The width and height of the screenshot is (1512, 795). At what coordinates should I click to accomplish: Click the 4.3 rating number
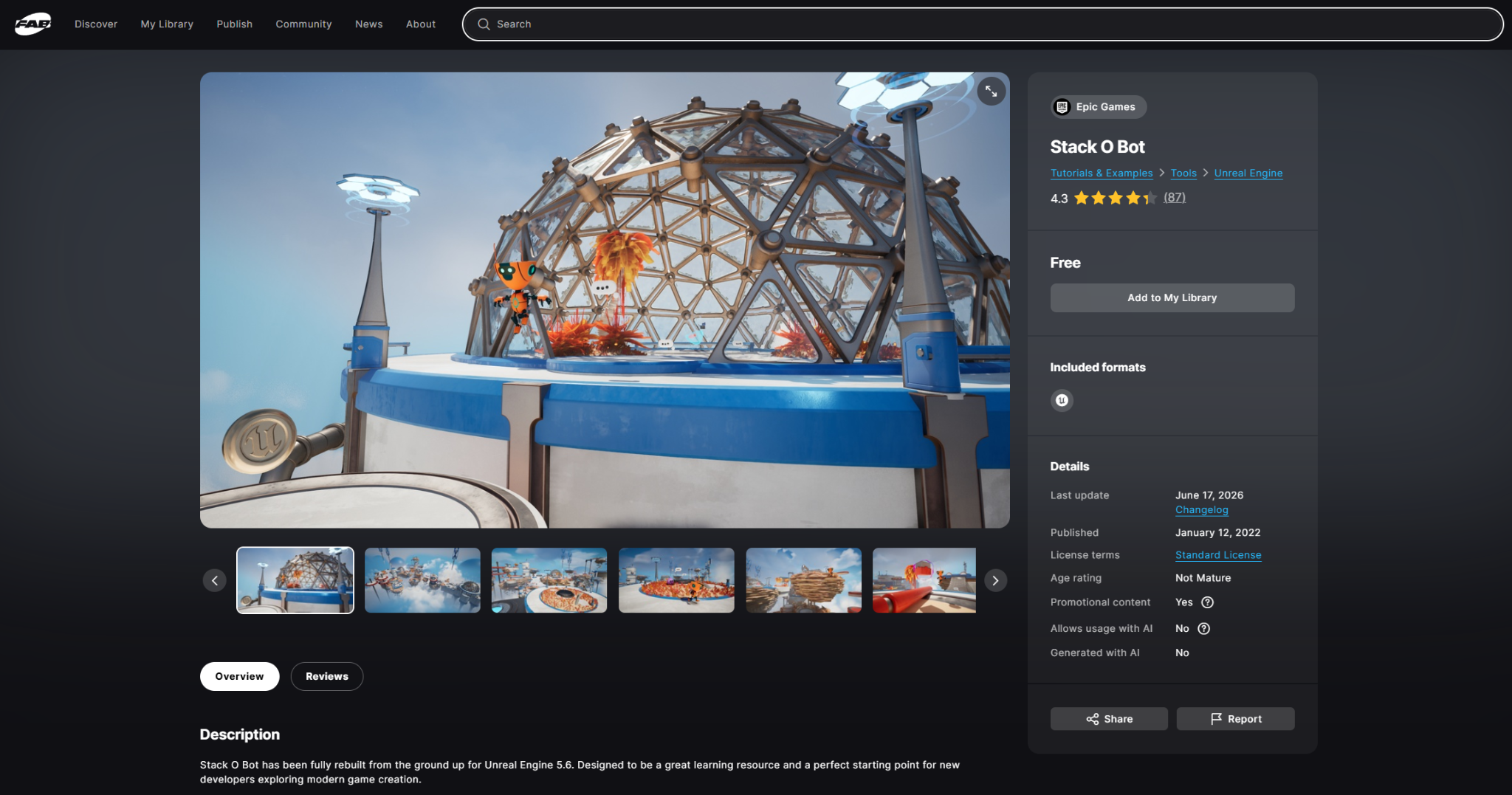[1059, 199]
